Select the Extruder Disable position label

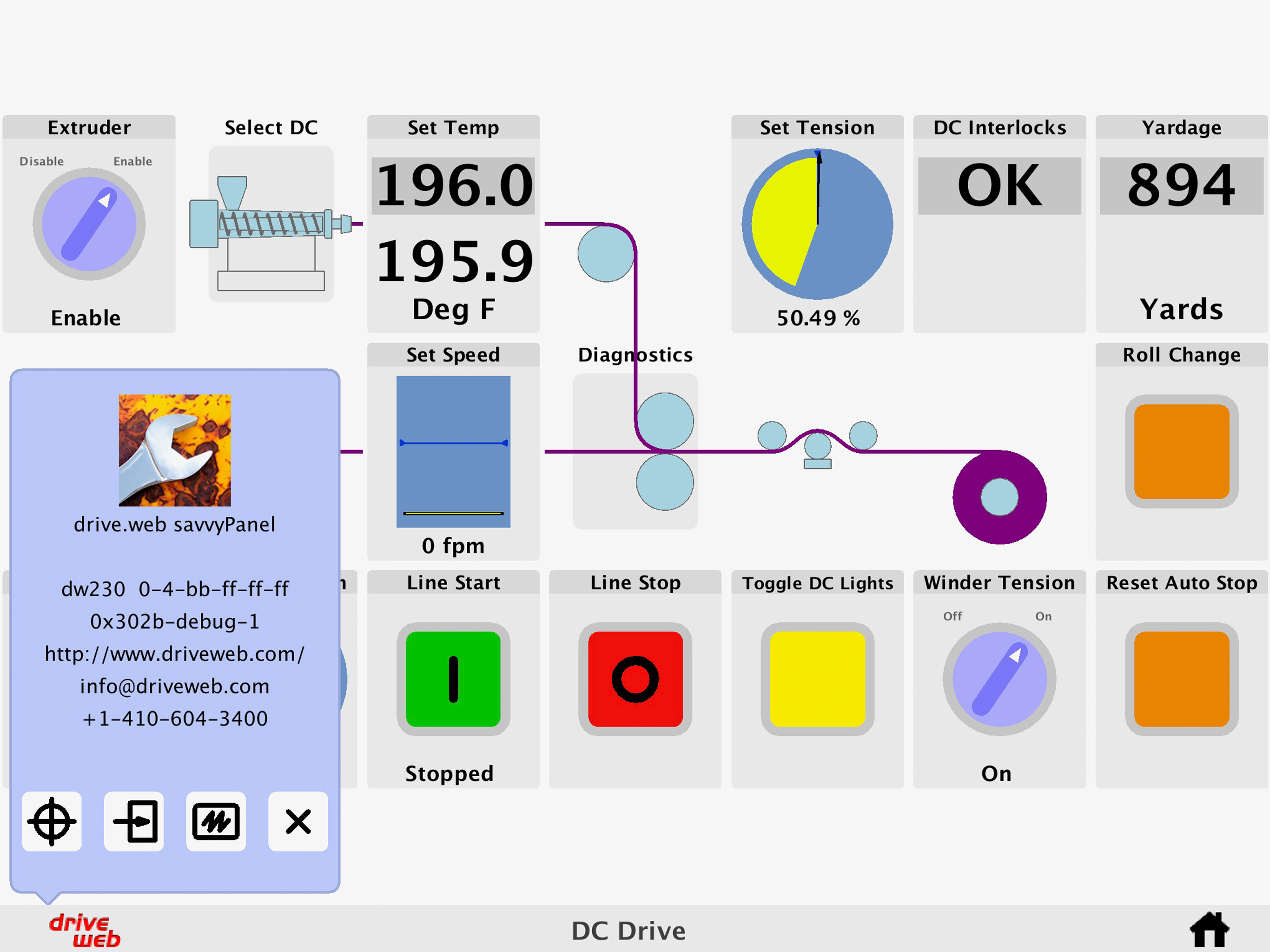pos(41,161)
